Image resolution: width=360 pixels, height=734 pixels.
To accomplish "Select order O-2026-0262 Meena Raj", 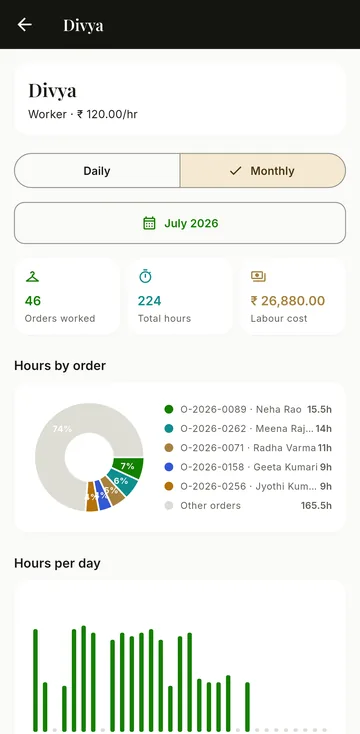I will [248, 429].
